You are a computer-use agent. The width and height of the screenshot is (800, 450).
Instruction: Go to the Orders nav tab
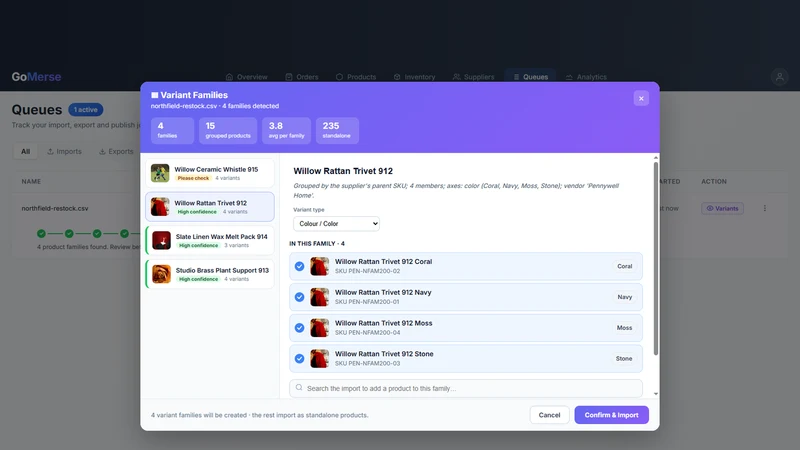click(x=302, y=77)
